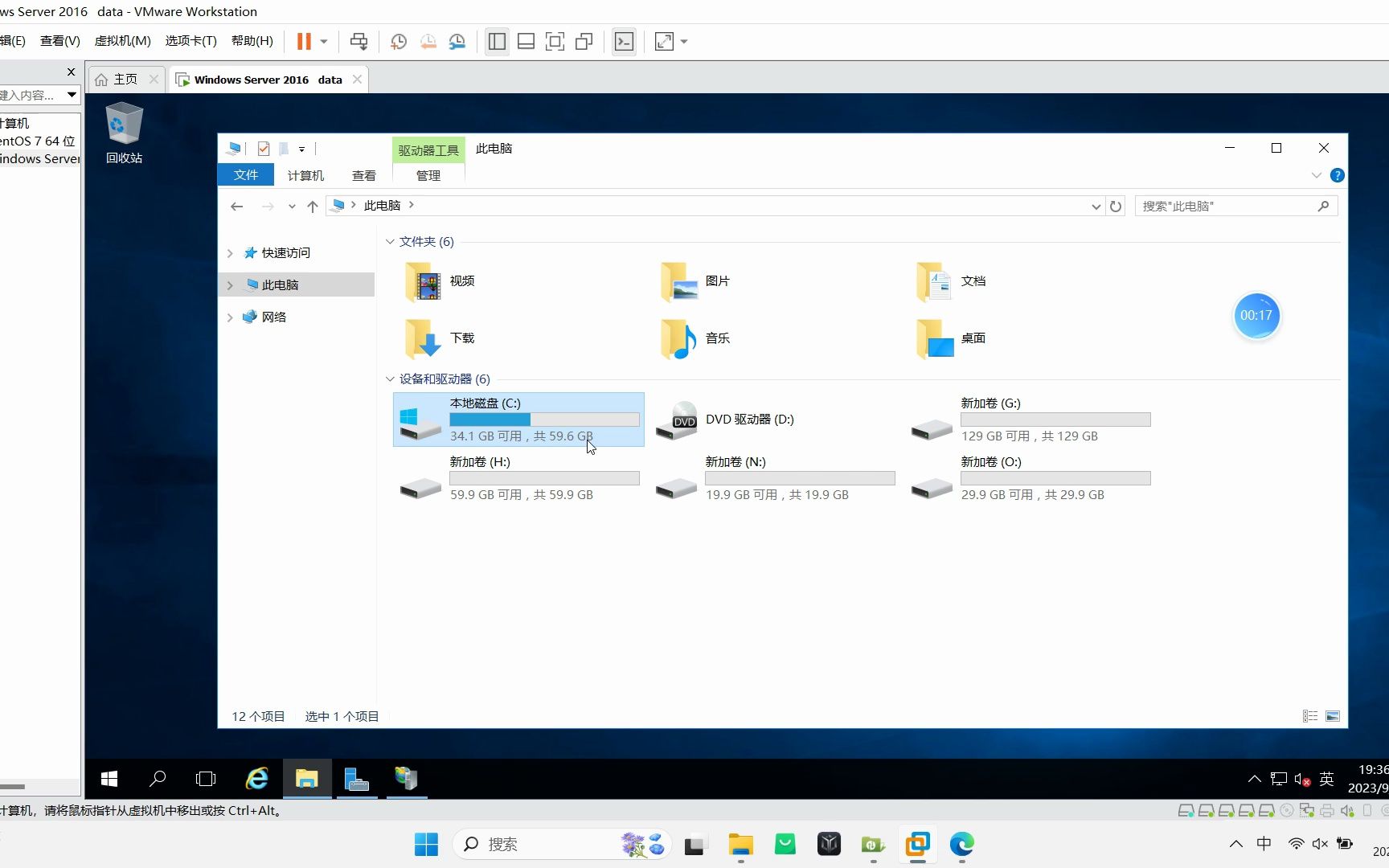
Task: Open the Explorer help icon
Action: click(1338, 175)
